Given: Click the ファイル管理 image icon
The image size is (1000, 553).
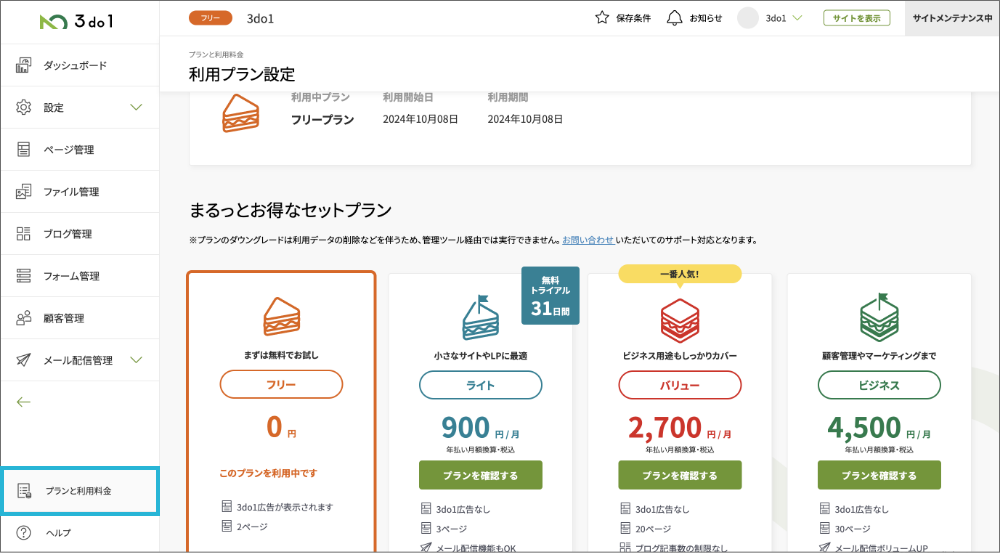Looking at the screenshot, I should coord(24,191).
